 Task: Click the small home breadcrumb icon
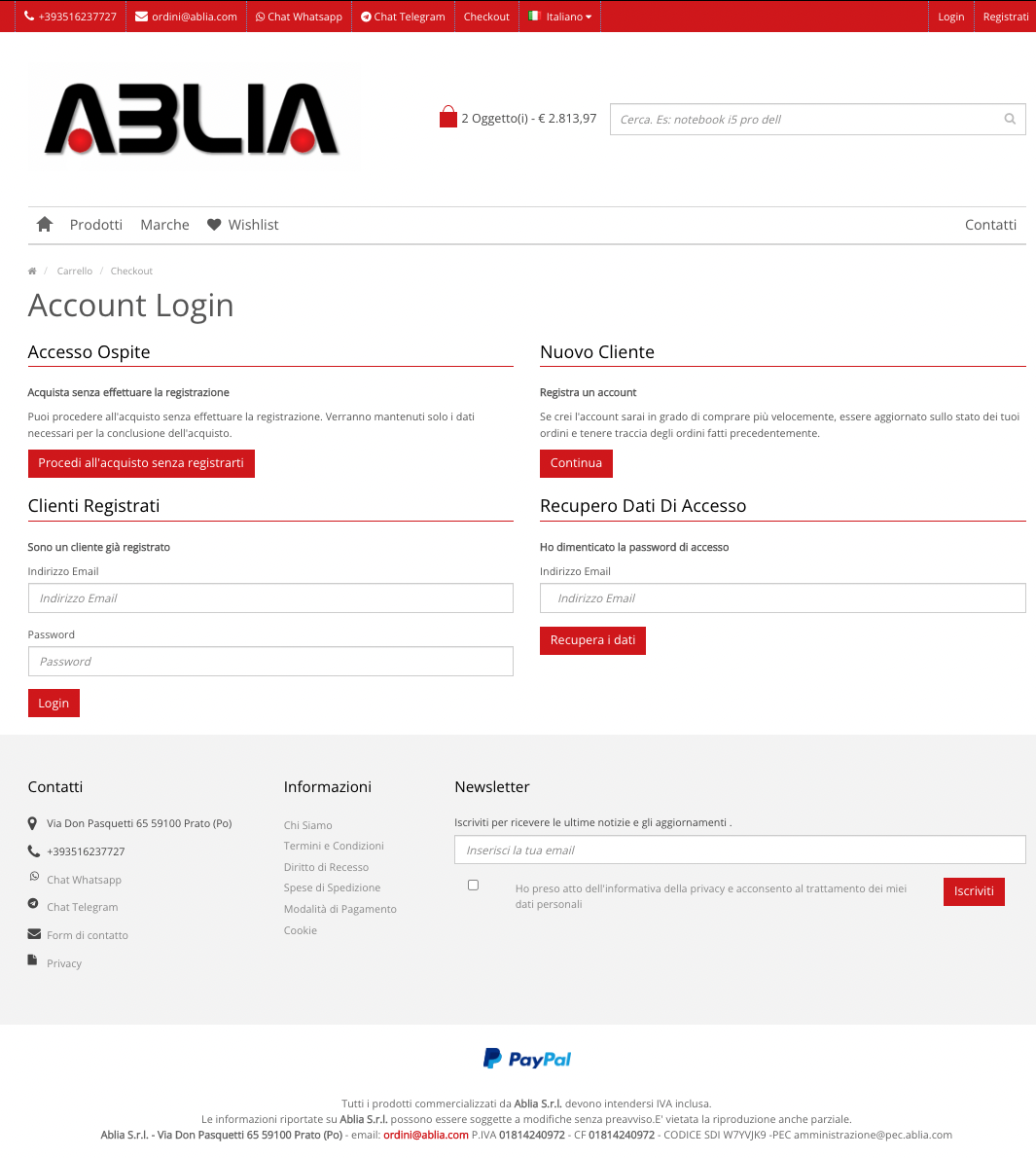(x=32, y=271)
